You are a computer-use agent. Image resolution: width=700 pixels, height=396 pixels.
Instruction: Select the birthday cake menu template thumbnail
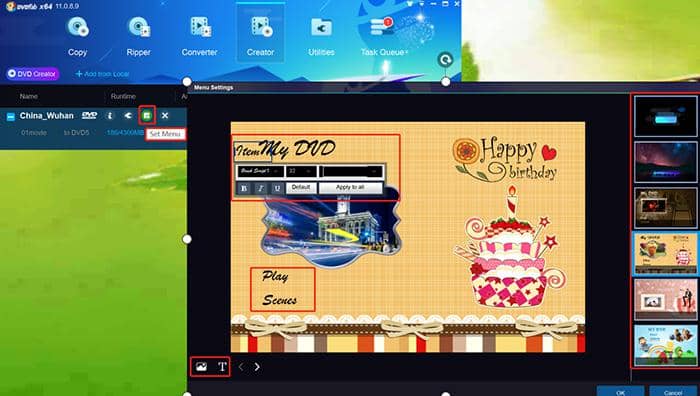tap(665, 253)
